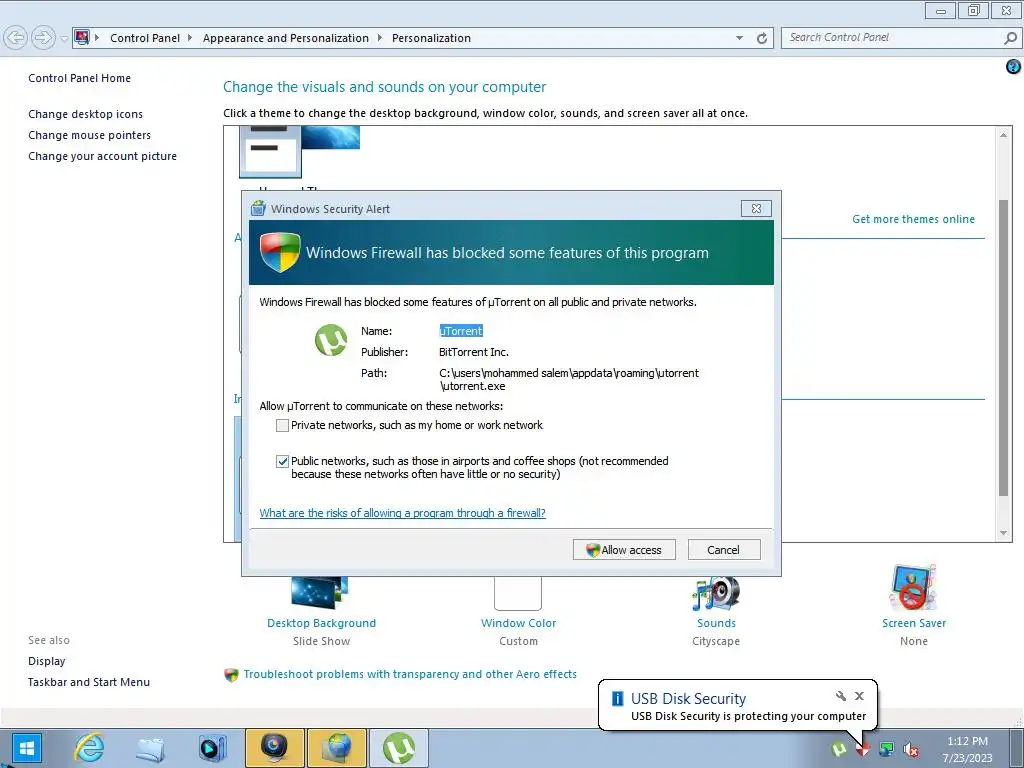1024x768 pixels.
Task: Switch to webcam app in taskbar
Action: coord(274,748)
